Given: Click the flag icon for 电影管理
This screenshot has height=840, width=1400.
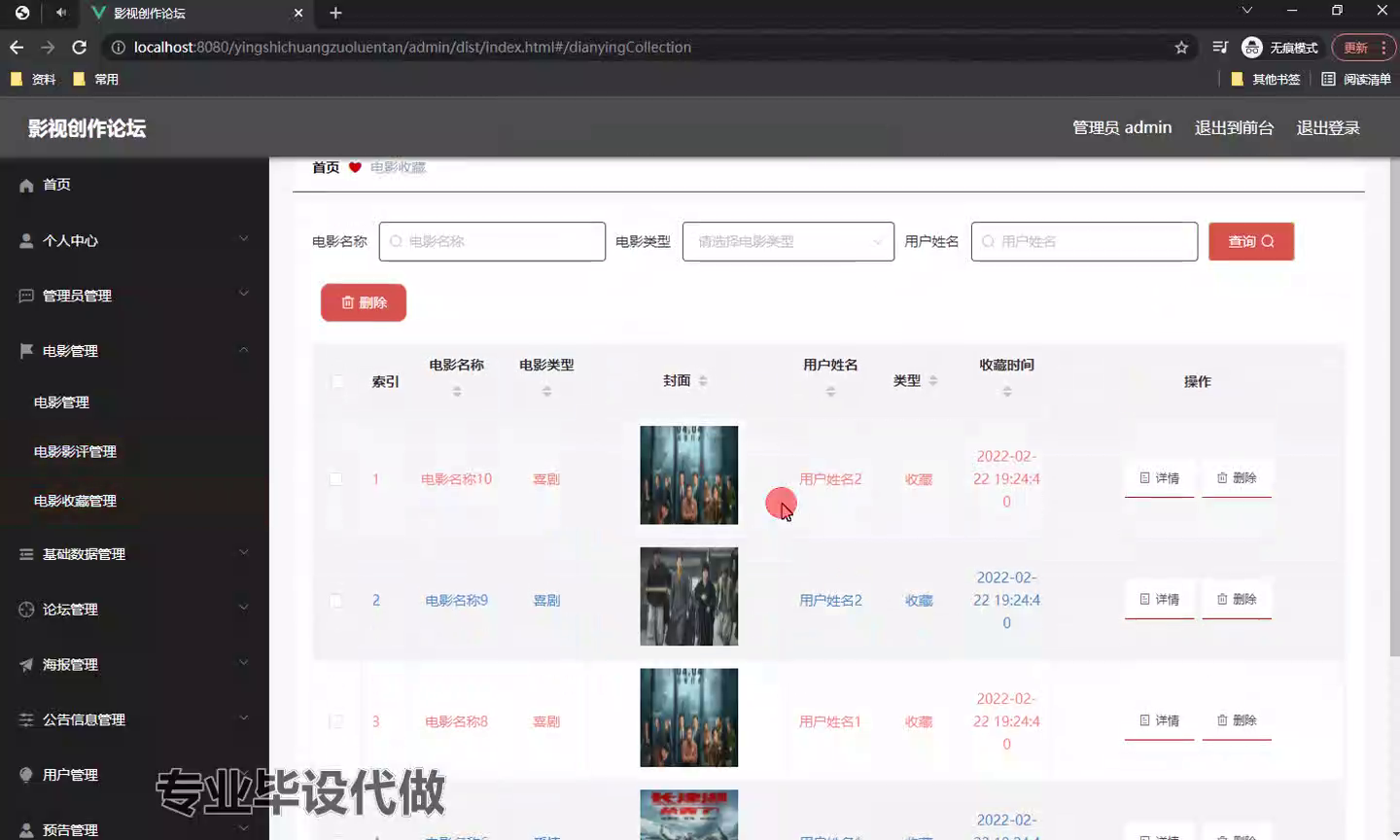Looking at the screenshot, I should tap(26, 351).
